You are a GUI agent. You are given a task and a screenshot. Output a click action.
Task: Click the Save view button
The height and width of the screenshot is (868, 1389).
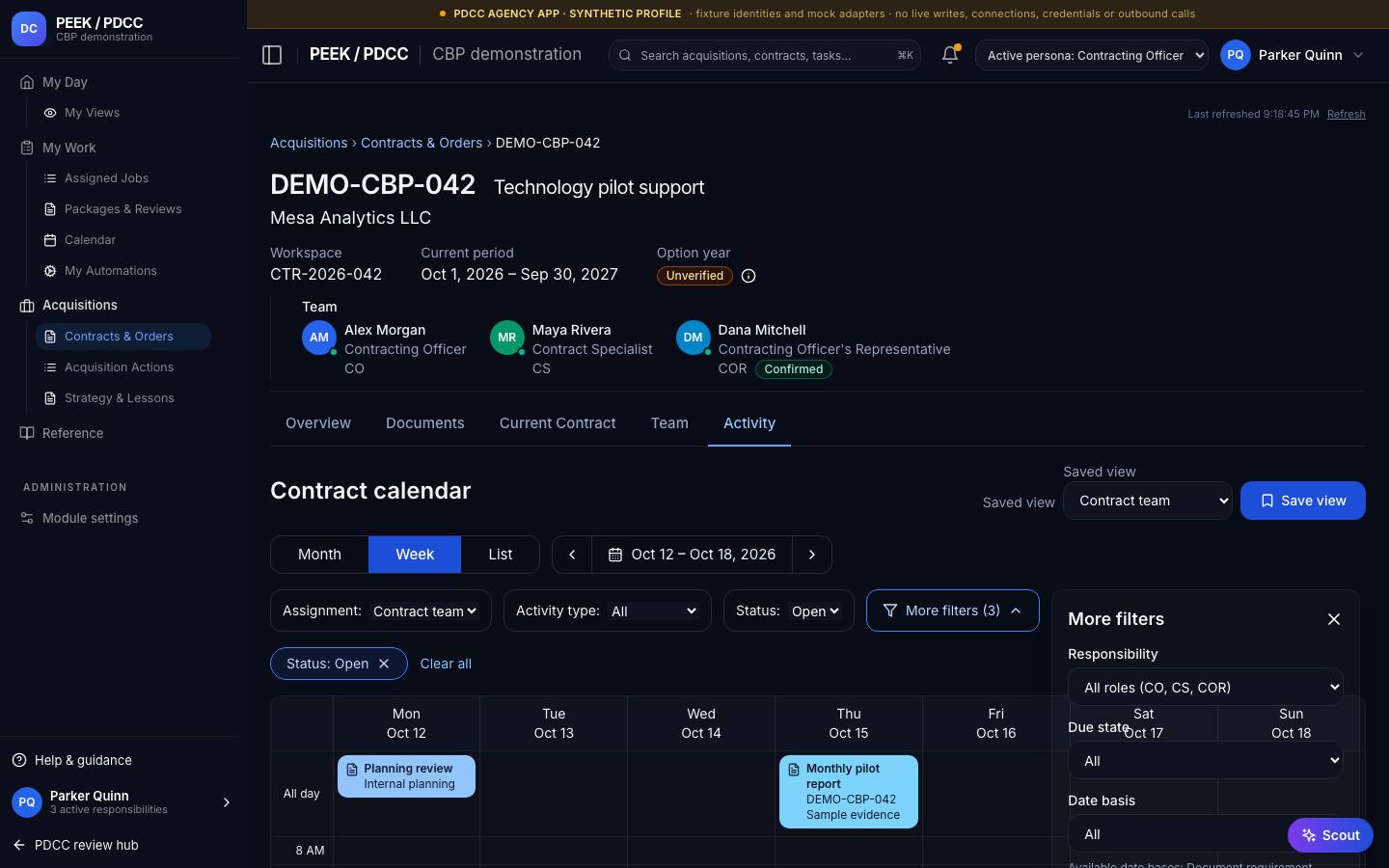pos(1302,501)
